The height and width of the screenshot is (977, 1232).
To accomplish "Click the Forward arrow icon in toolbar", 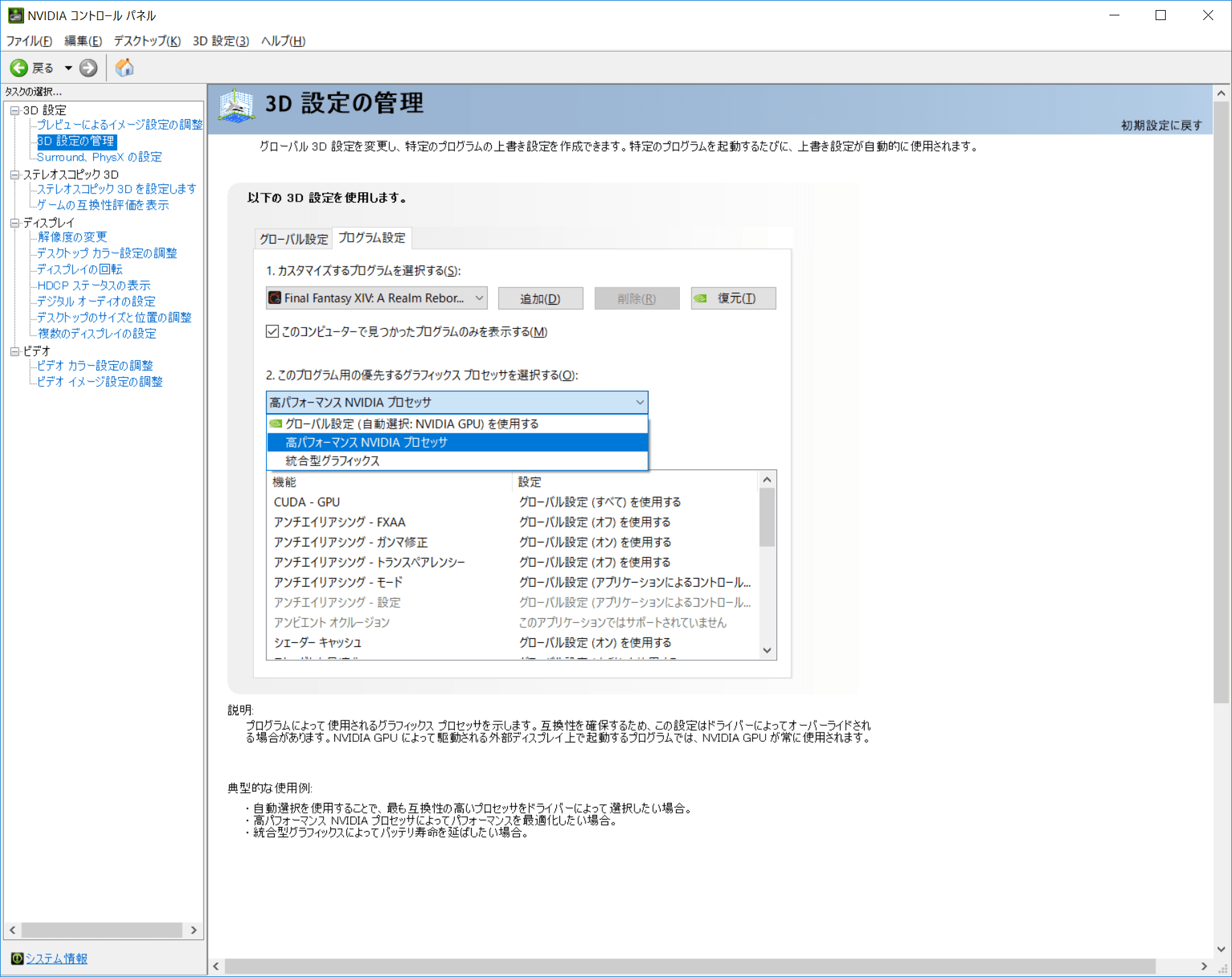I will point(88,68).
